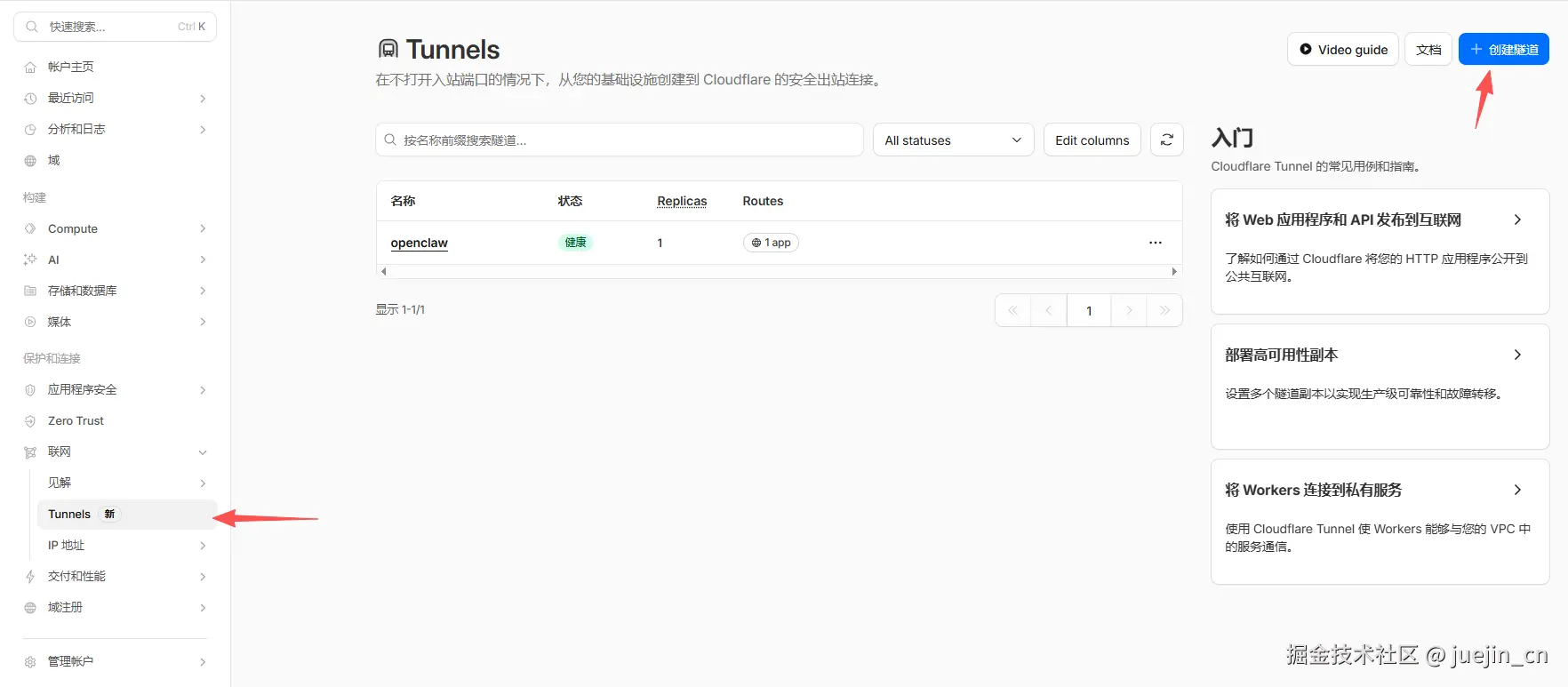Click the 文档 button
This screenshot has width=1568, height=687.
click(1428, 49)
